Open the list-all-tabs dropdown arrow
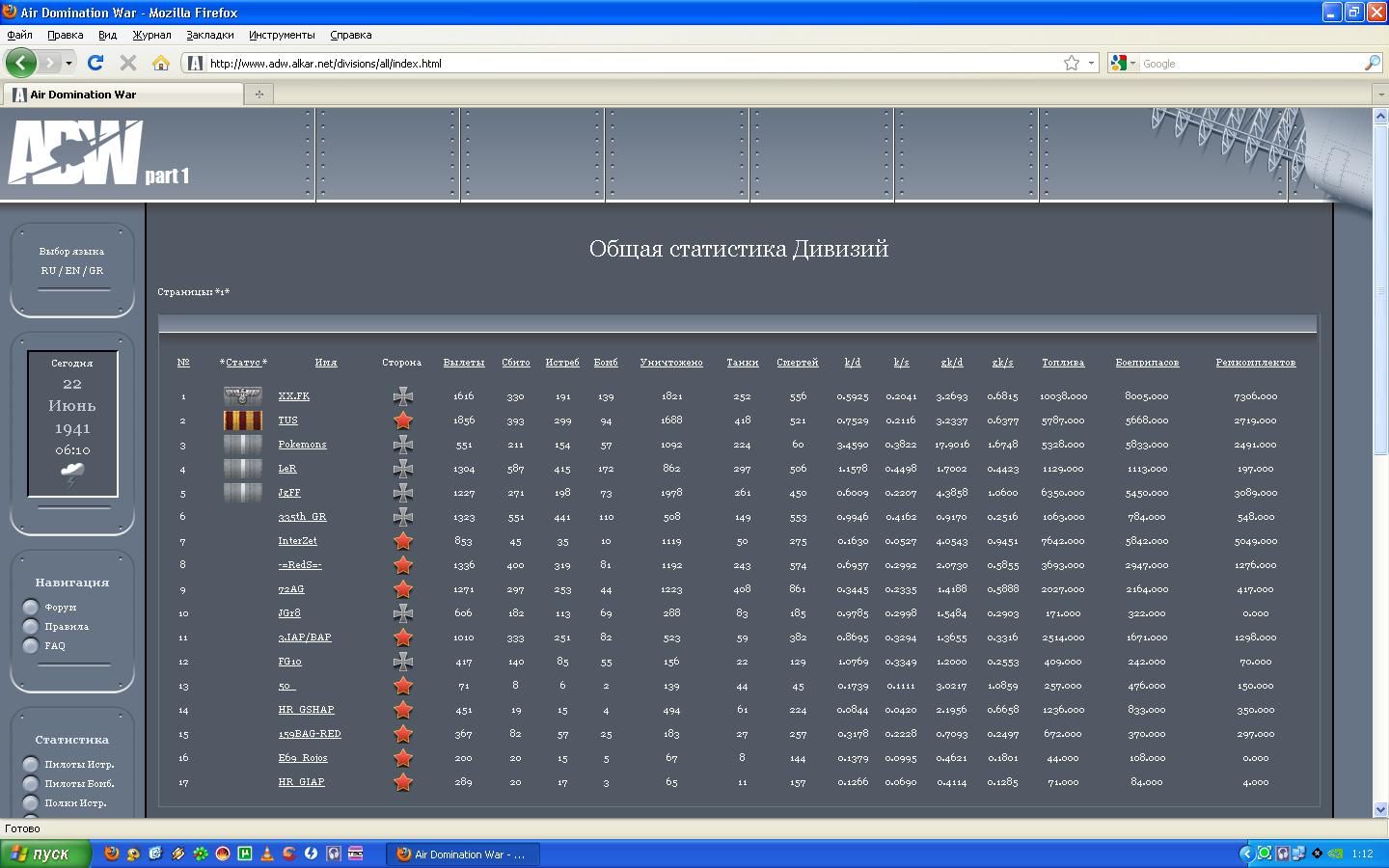Viewport: 1389px width, 868px height. [x=1378, y=94]
